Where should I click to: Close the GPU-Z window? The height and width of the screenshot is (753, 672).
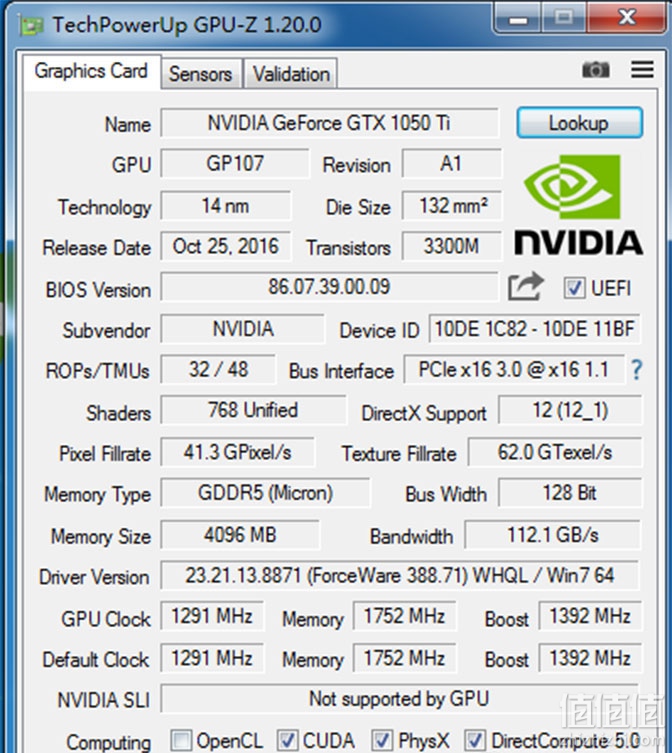(627, 18)
